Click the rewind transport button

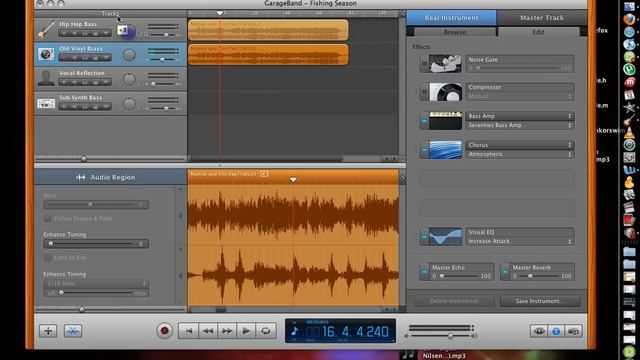pos(208,331)
